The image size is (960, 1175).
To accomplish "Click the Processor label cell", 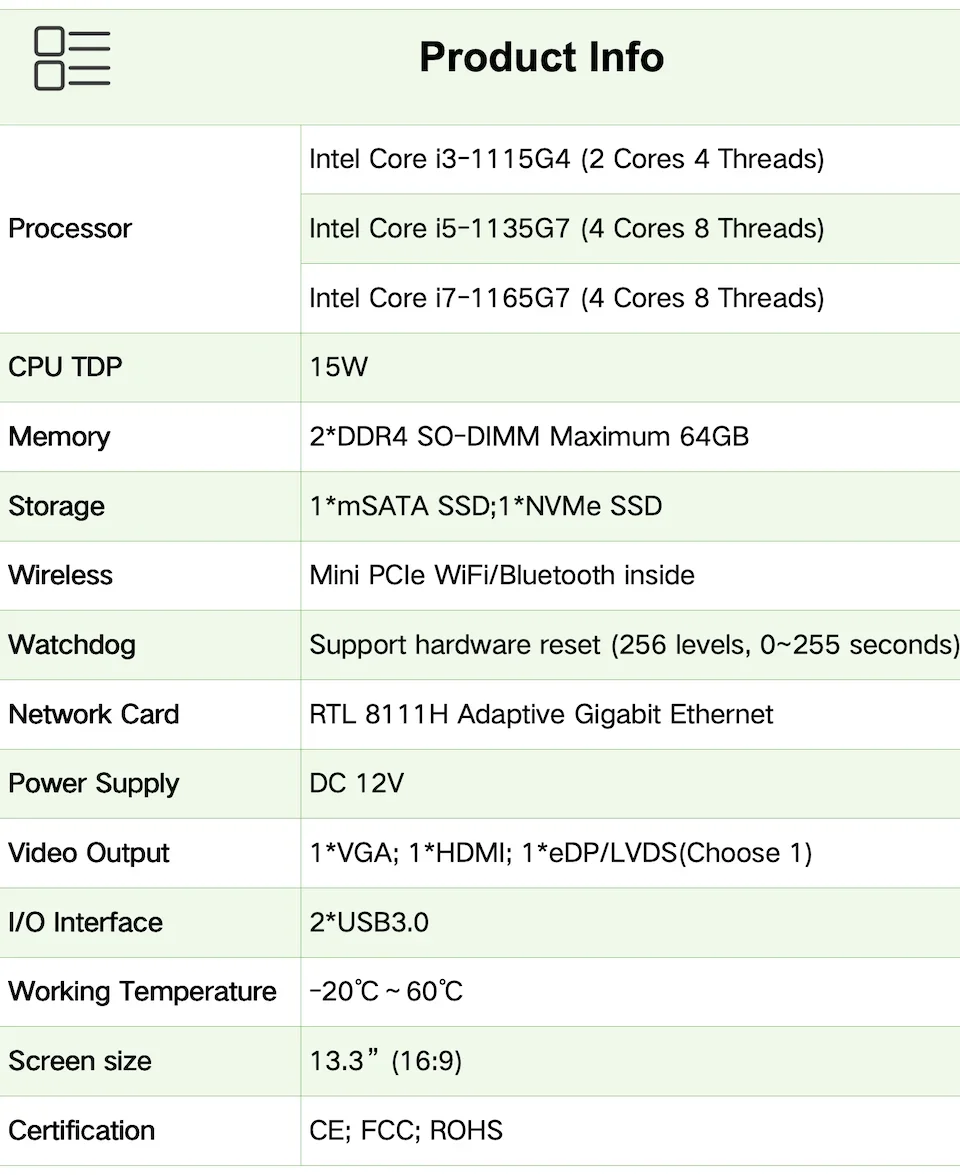I will pos(70,228).
